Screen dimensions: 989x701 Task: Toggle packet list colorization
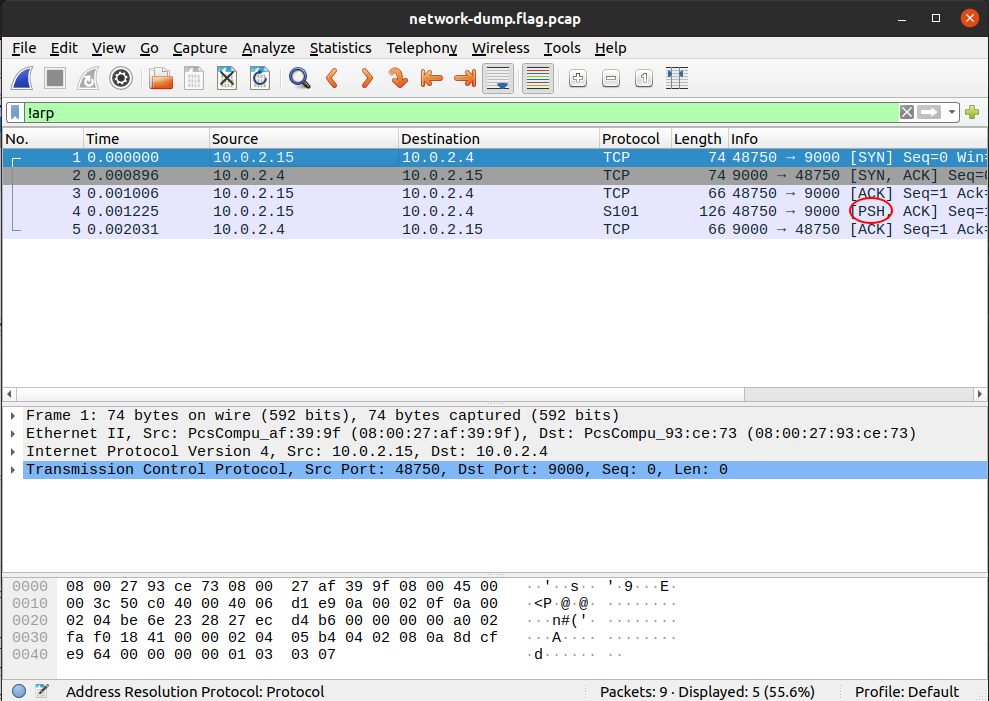click(x=538, y=78)
